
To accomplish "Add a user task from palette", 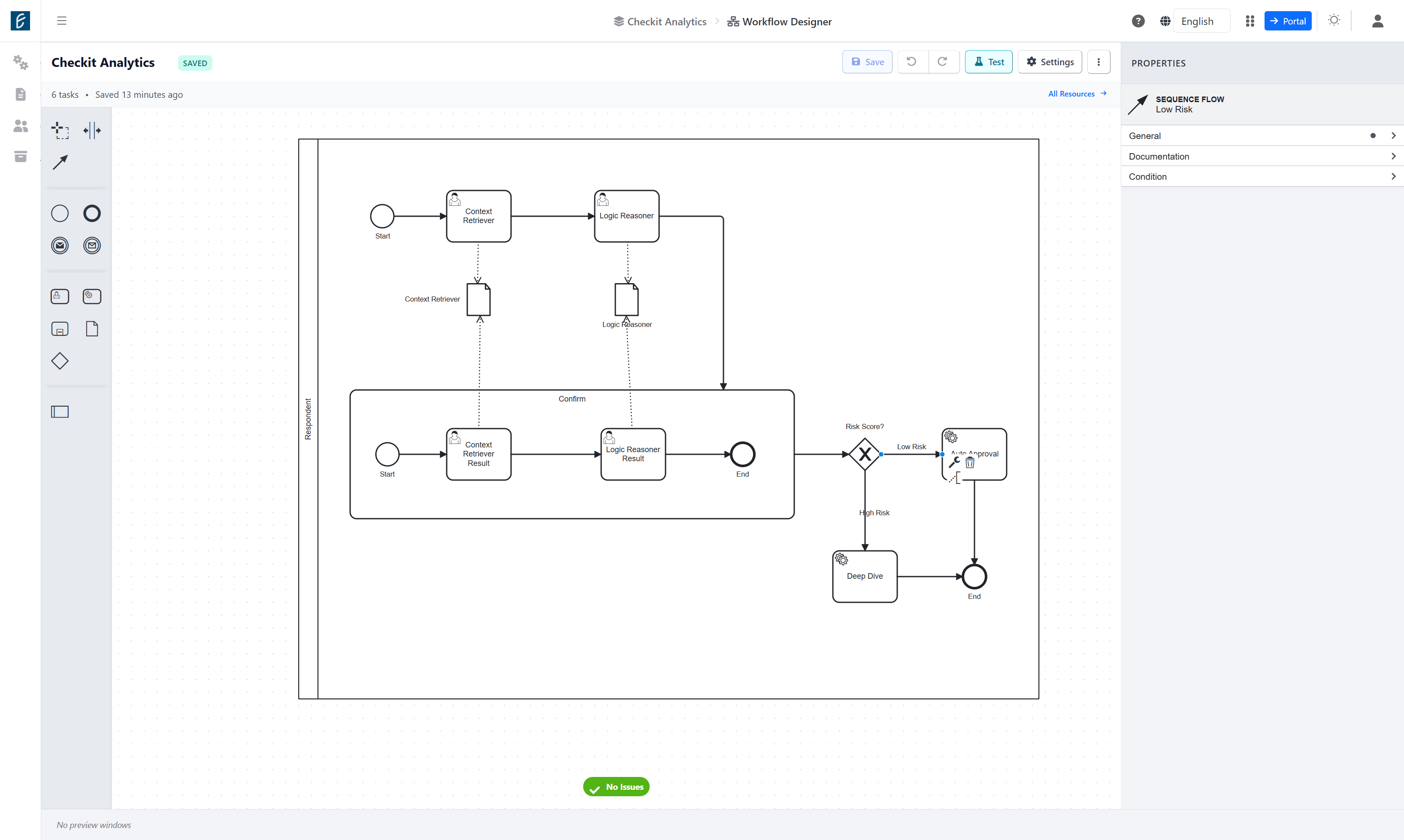I will [x=60, y=296].
